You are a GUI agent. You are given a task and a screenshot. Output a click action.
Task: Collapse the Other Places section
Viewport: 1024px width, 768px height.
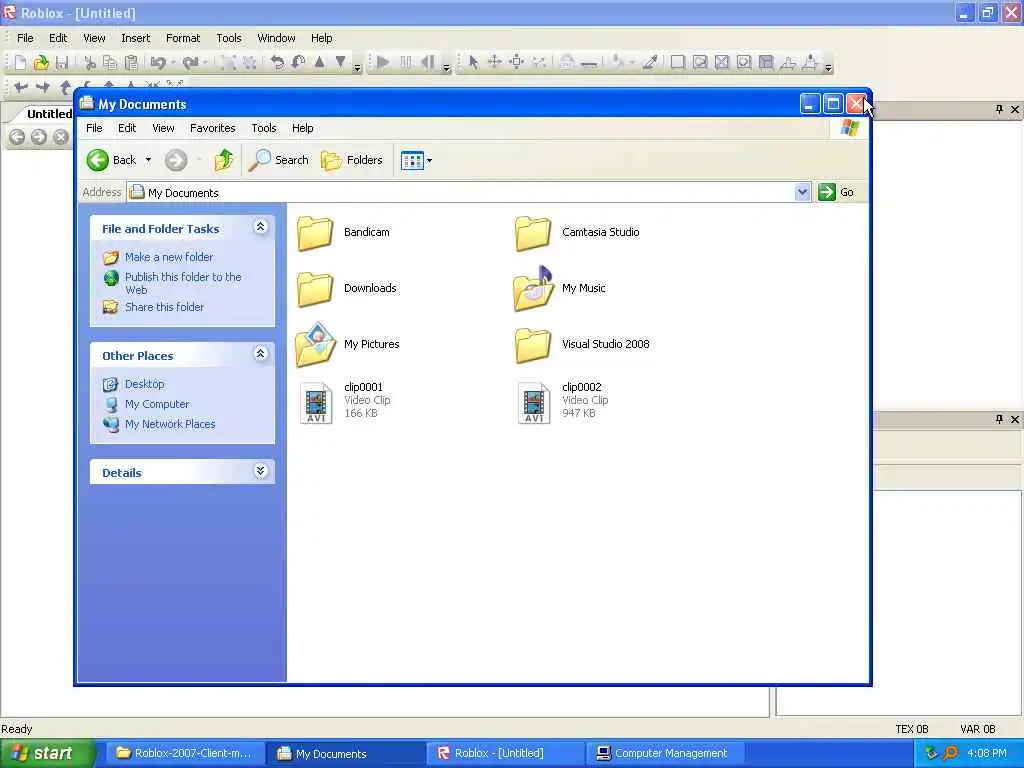coord(260,354)
